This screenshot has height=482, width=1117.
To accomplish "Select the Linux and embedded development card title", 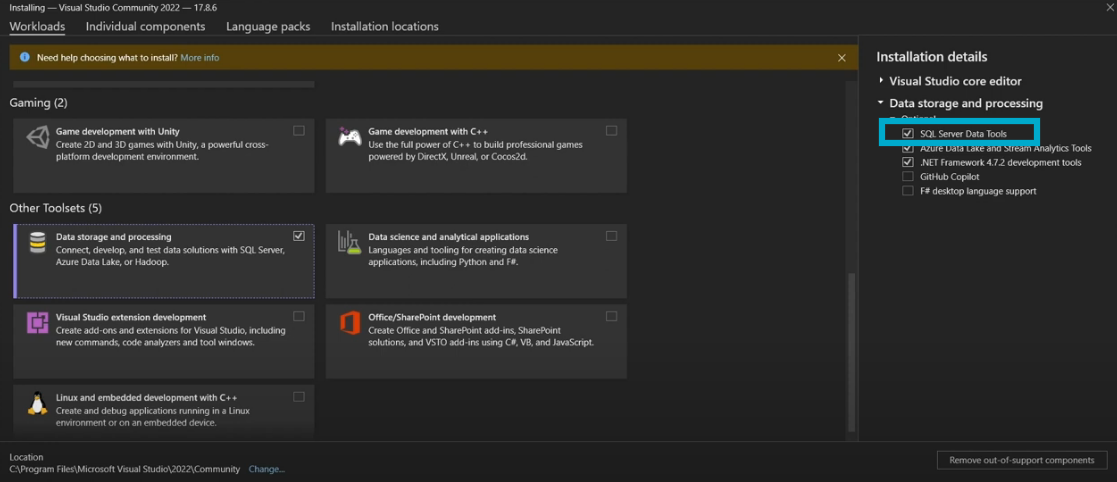I will click(x=146, y=397).
